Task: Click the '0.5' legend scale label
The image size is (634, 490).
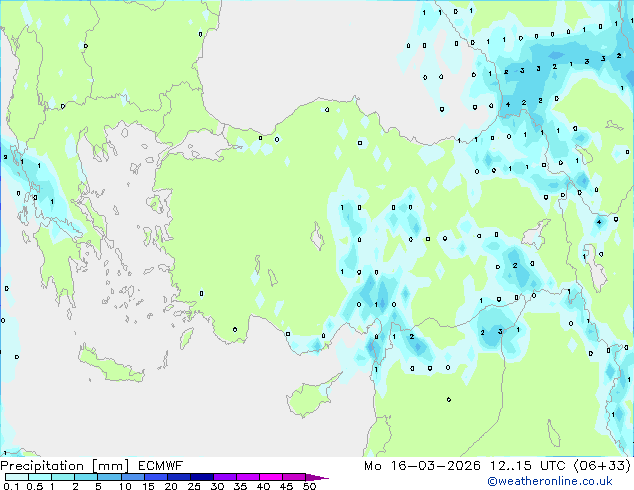Action: coord(35,486)
